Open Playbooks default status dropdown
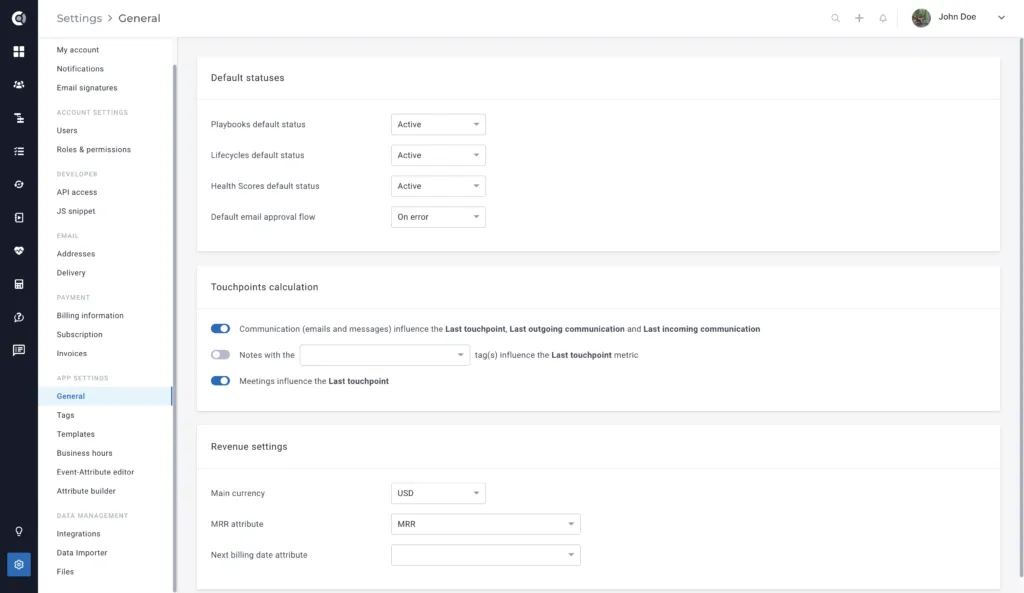This screenshot has height=593, width=1024. click(x=438, y=125)
